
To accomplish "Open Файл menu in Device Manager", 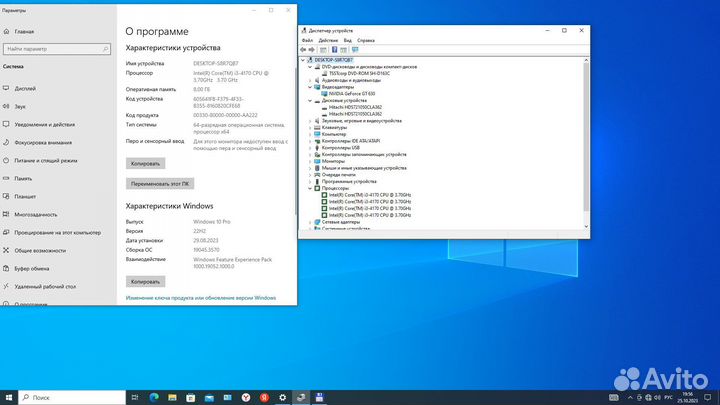I will pos(307,40).
